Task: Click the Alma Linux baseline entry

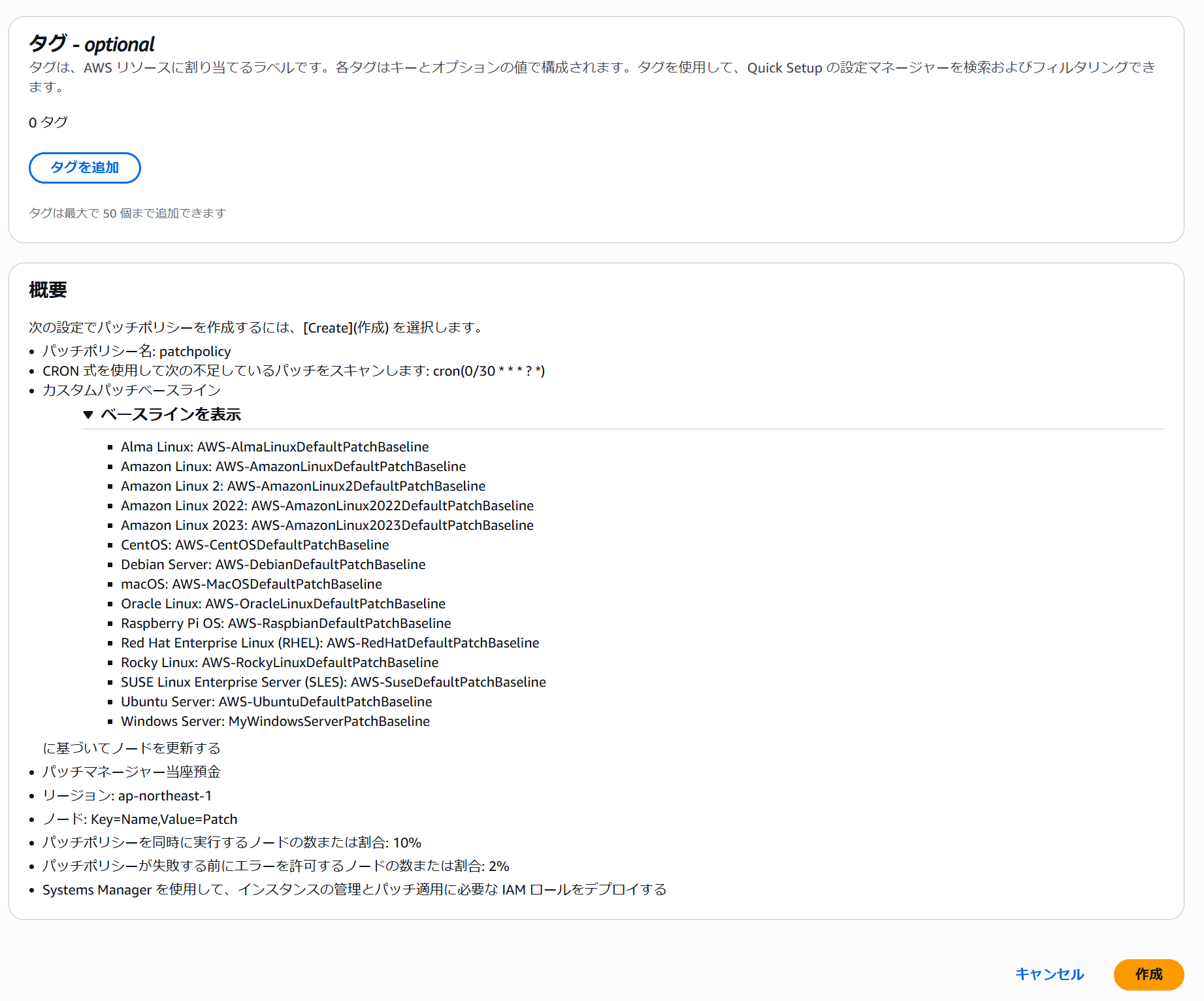Action: click(x=274, y=447)
